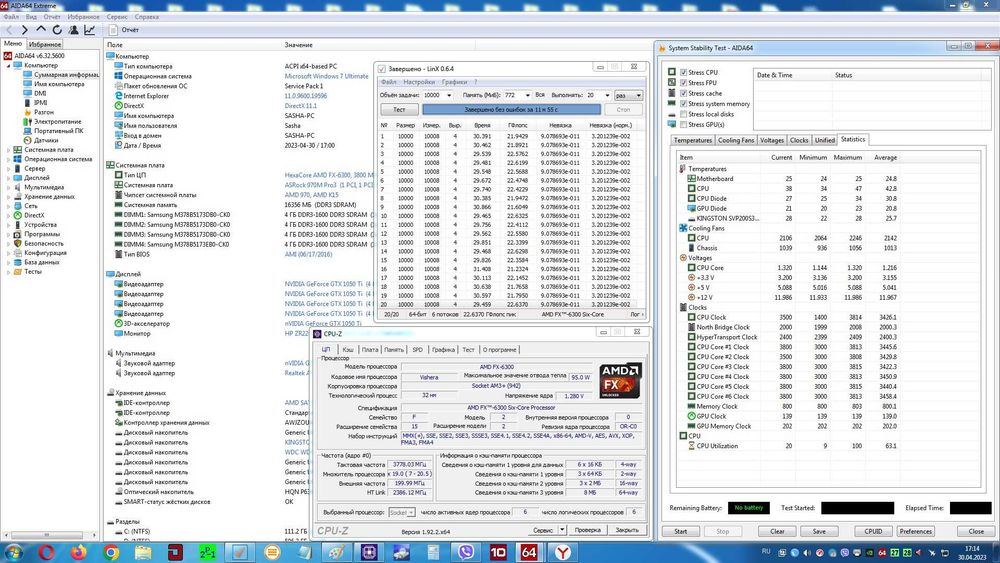Switch to Память tab in CPU-Z

[x=393, y=349]
